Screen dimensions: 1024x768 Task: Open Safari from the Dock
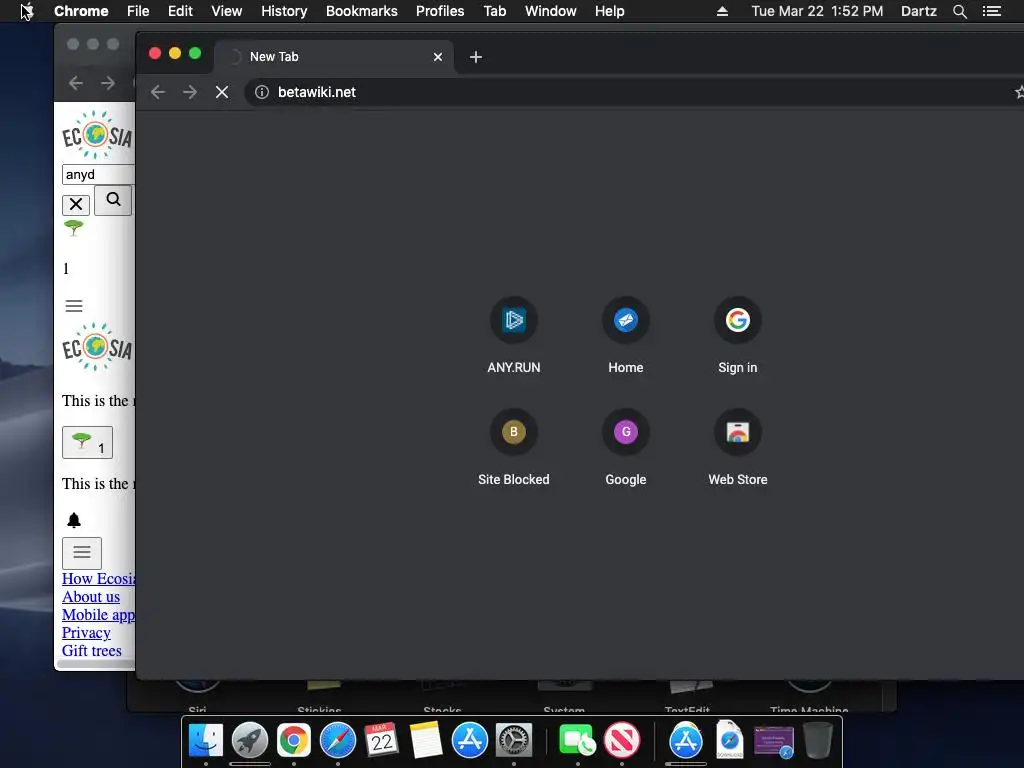[338, 741]
